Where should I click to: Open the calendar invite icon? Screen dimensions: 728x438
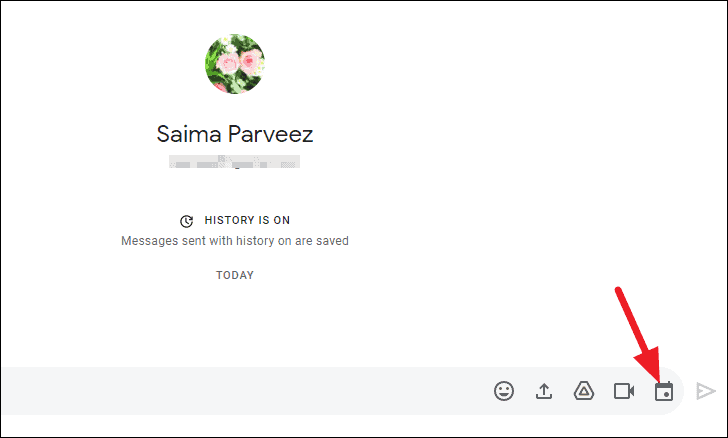pyautogui.click(x=664, y=391)
